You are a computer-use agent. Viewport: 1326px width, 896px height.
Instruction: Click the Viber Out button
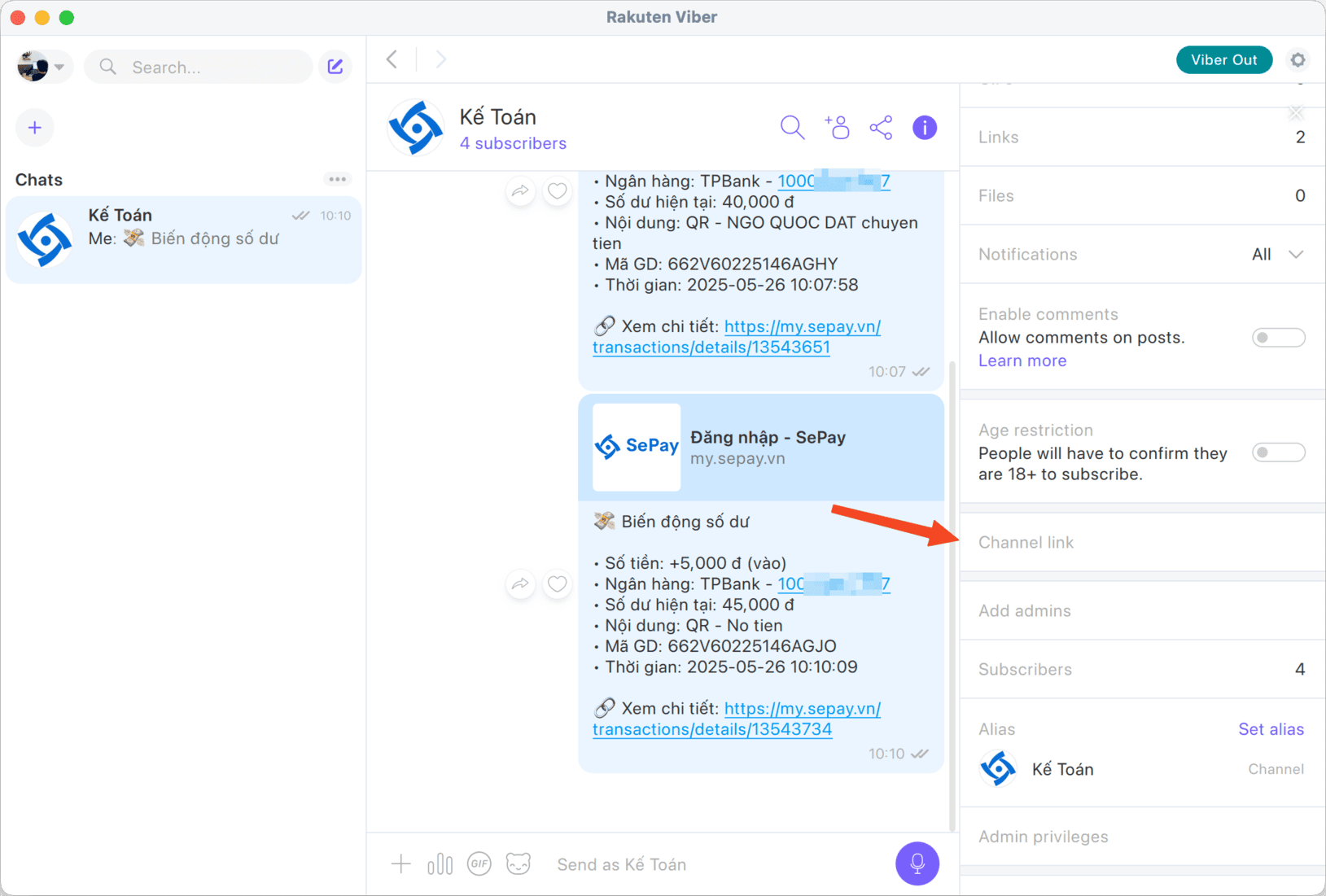[x=1223, y=59]
